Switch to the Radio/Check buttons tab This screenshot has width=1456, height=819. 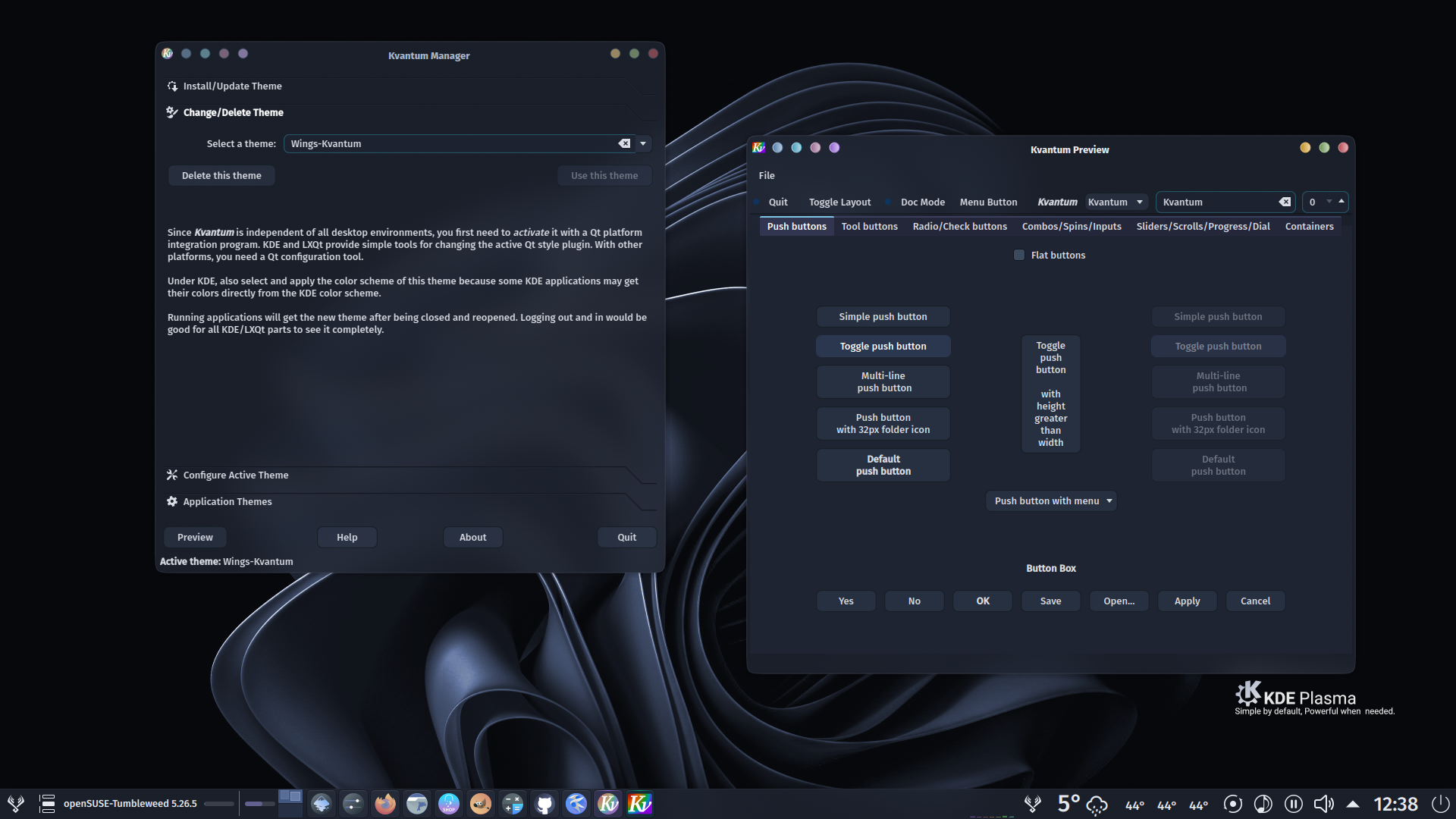[x=959, y=226]
